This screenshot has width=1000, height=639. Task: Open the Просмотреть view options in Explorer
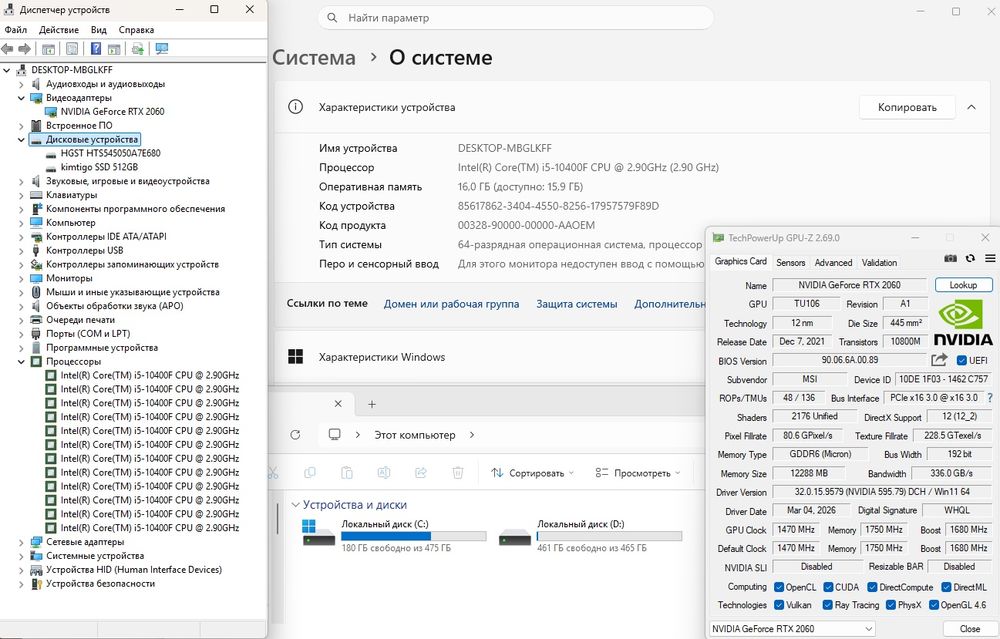click(638, 473)
